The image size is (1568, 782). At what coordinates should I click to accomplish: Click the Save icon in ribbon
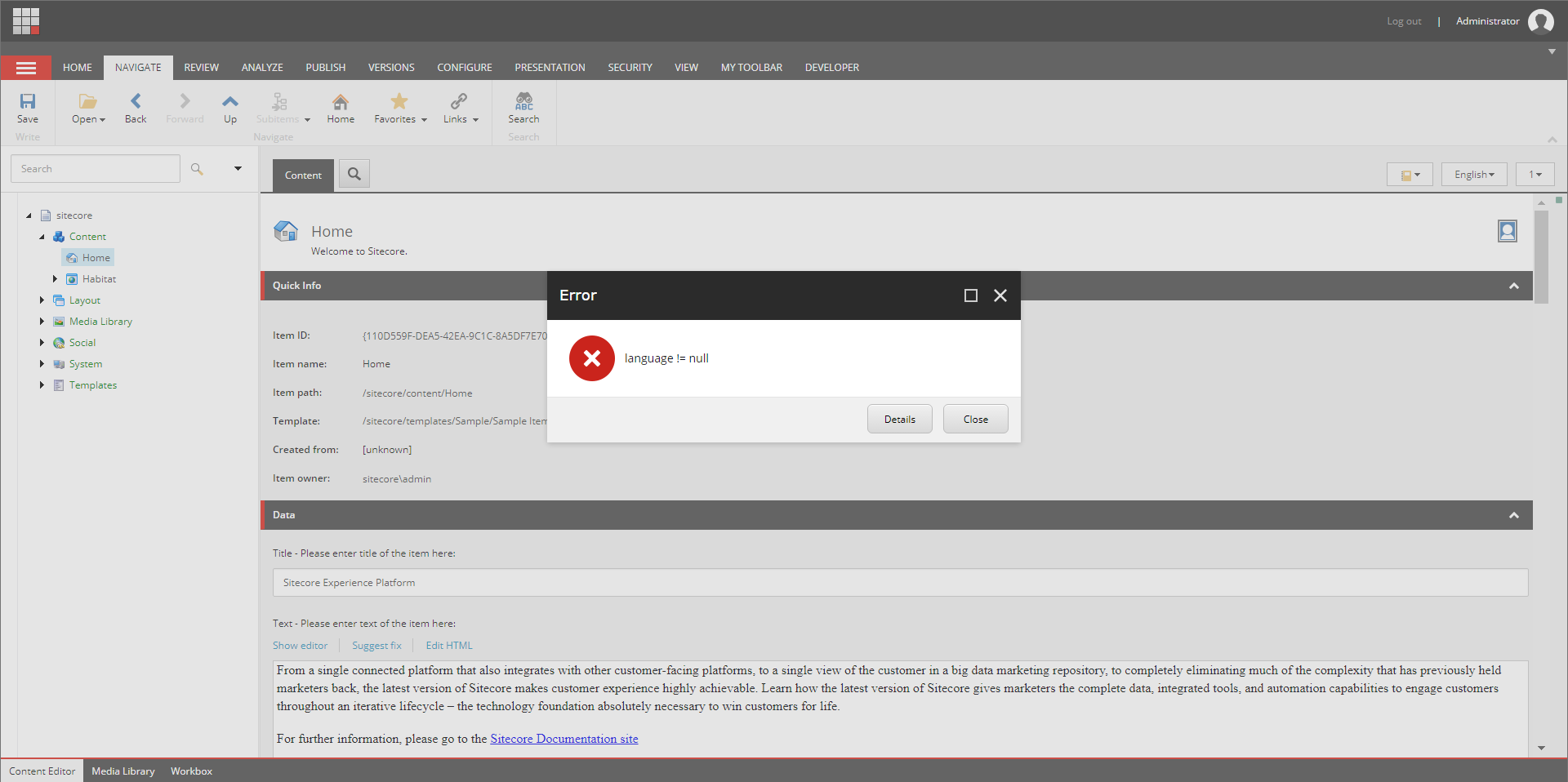point(28,101)
